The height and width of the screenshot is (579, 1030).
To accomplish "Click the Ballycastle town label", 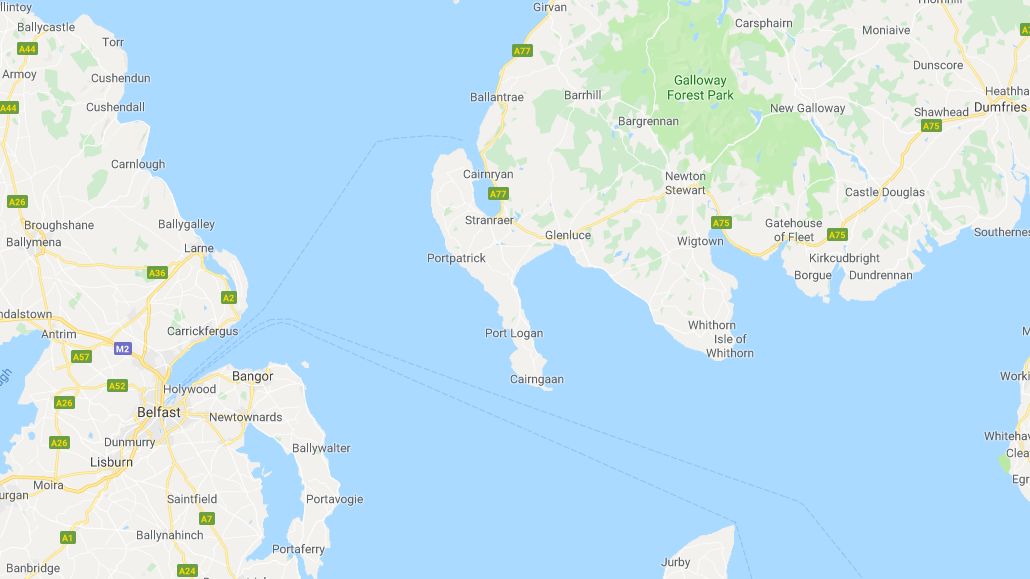I will [x=46, y=28].
